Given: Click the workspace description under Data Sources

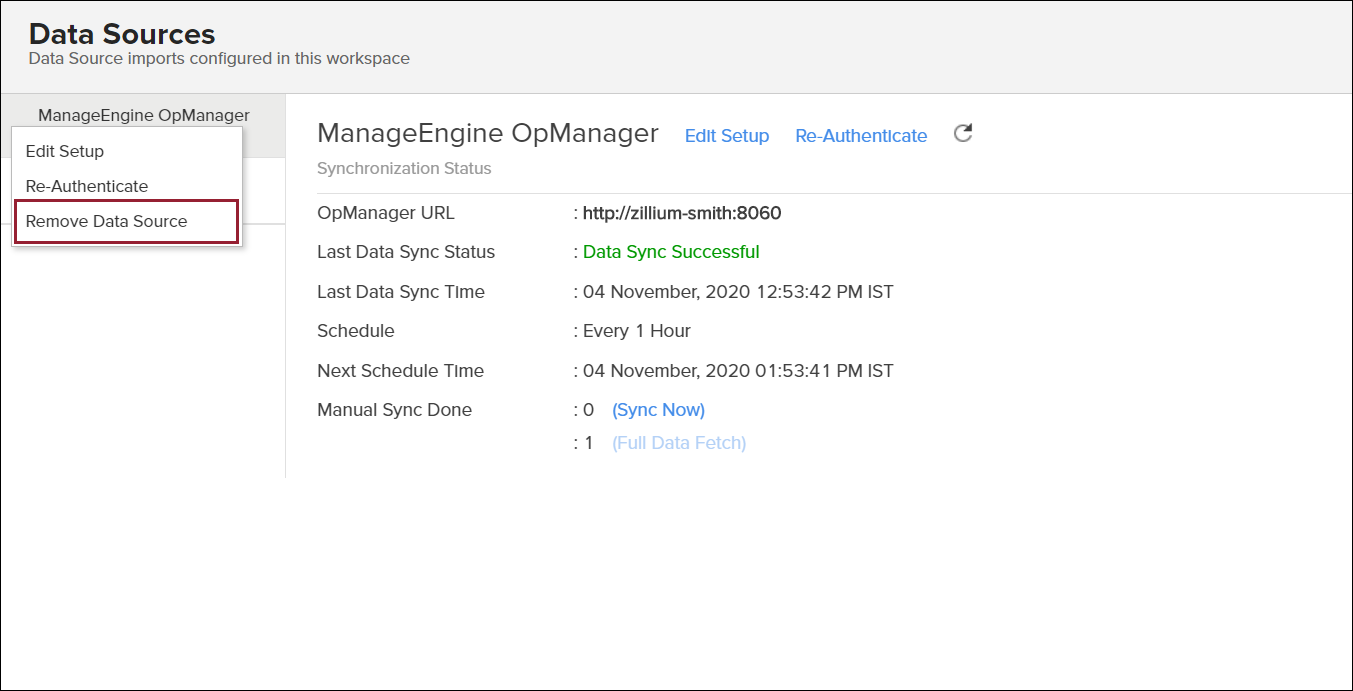Looking at the screenshot, I should [x=219, y=59].
